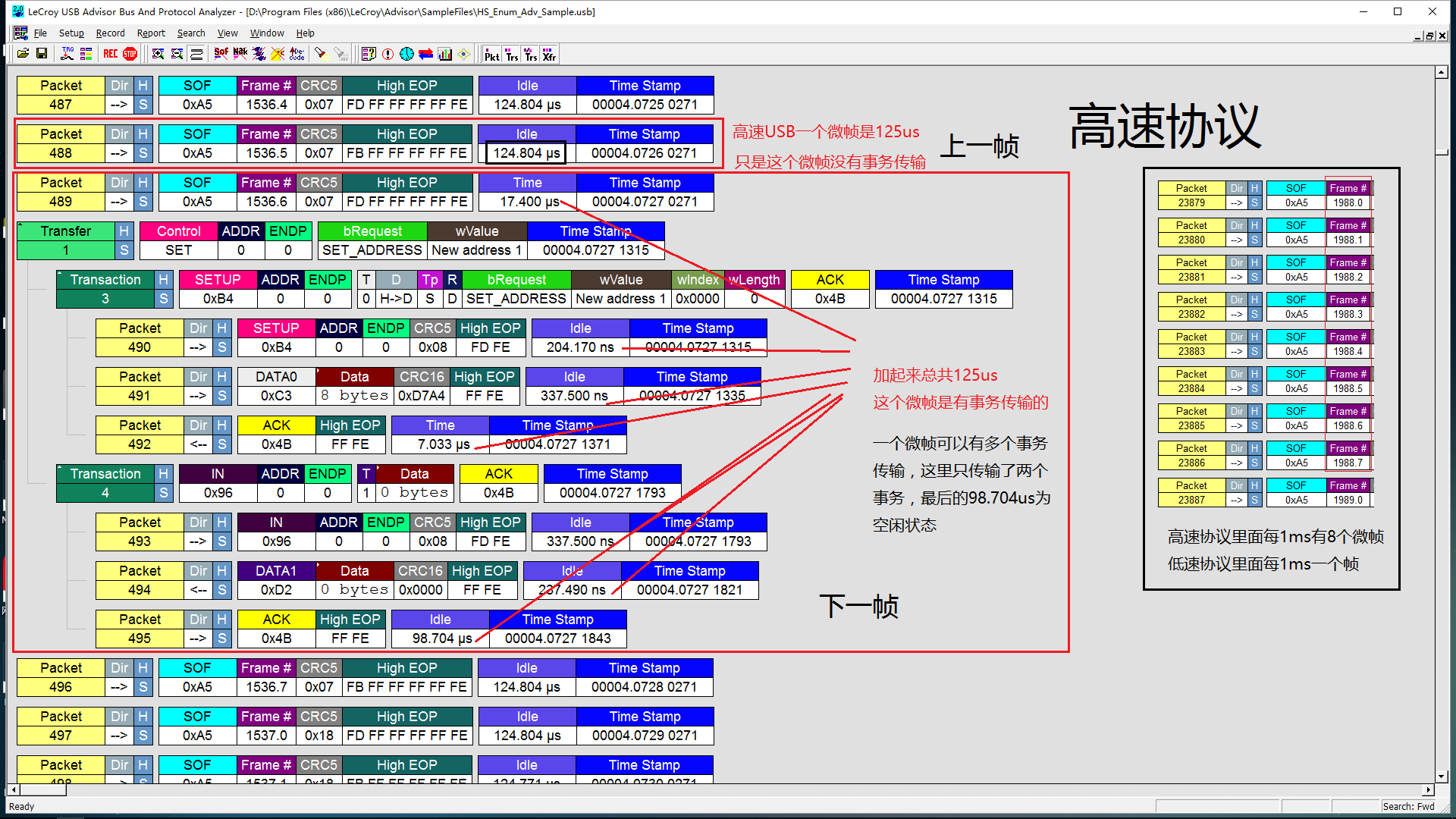Click the Idle duration cell of Packet 488
The height and width of the screenshot is (819, 1456).
pyautogui.click(x=525, y=152)
